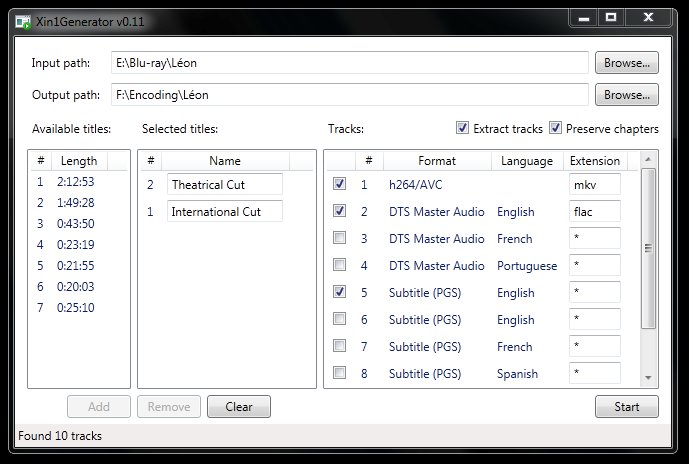Edit the flac extension field

click(595, 211)
